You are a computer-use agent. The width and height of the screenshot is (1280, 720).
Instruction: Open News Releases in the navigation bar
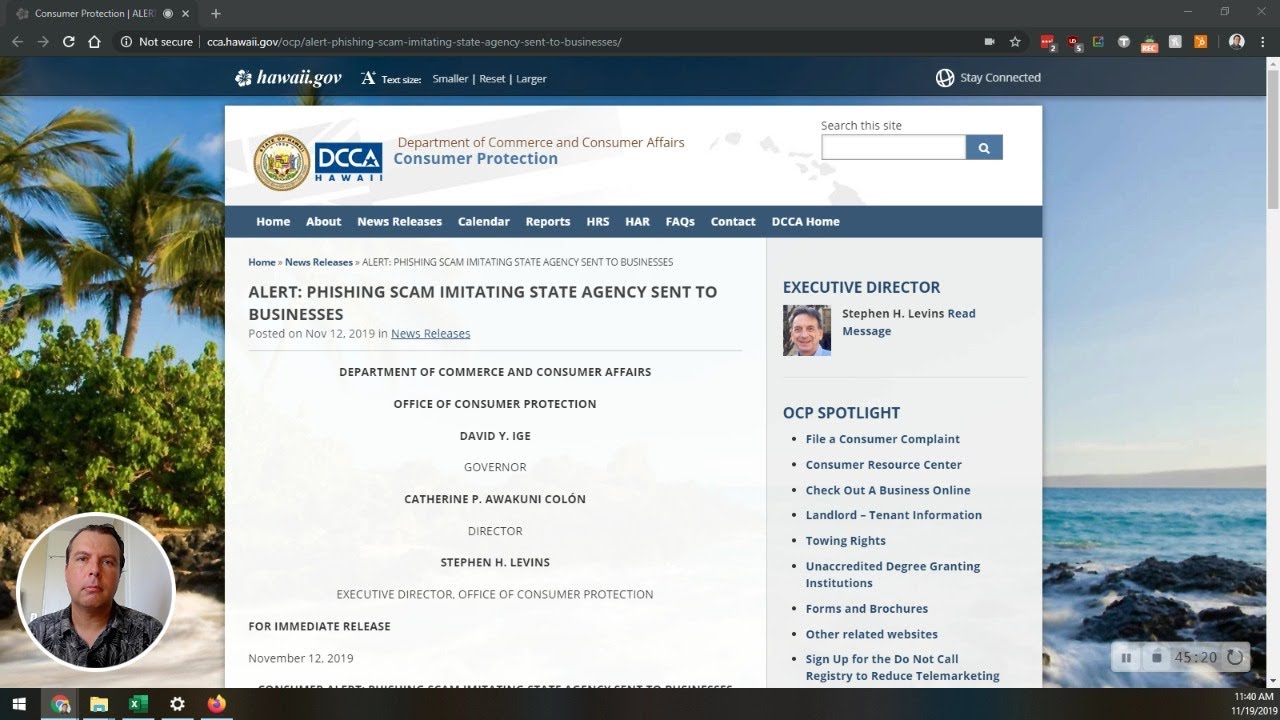click(x=399, y=222)
